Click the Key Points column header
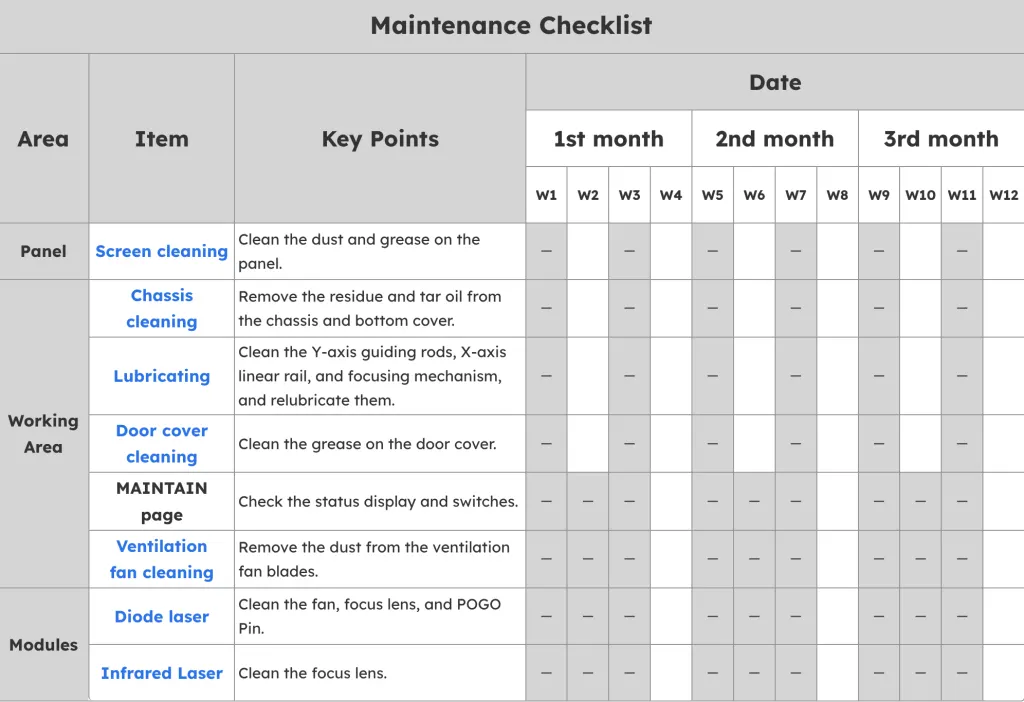 pyautogui.click(x=380, y=138)
